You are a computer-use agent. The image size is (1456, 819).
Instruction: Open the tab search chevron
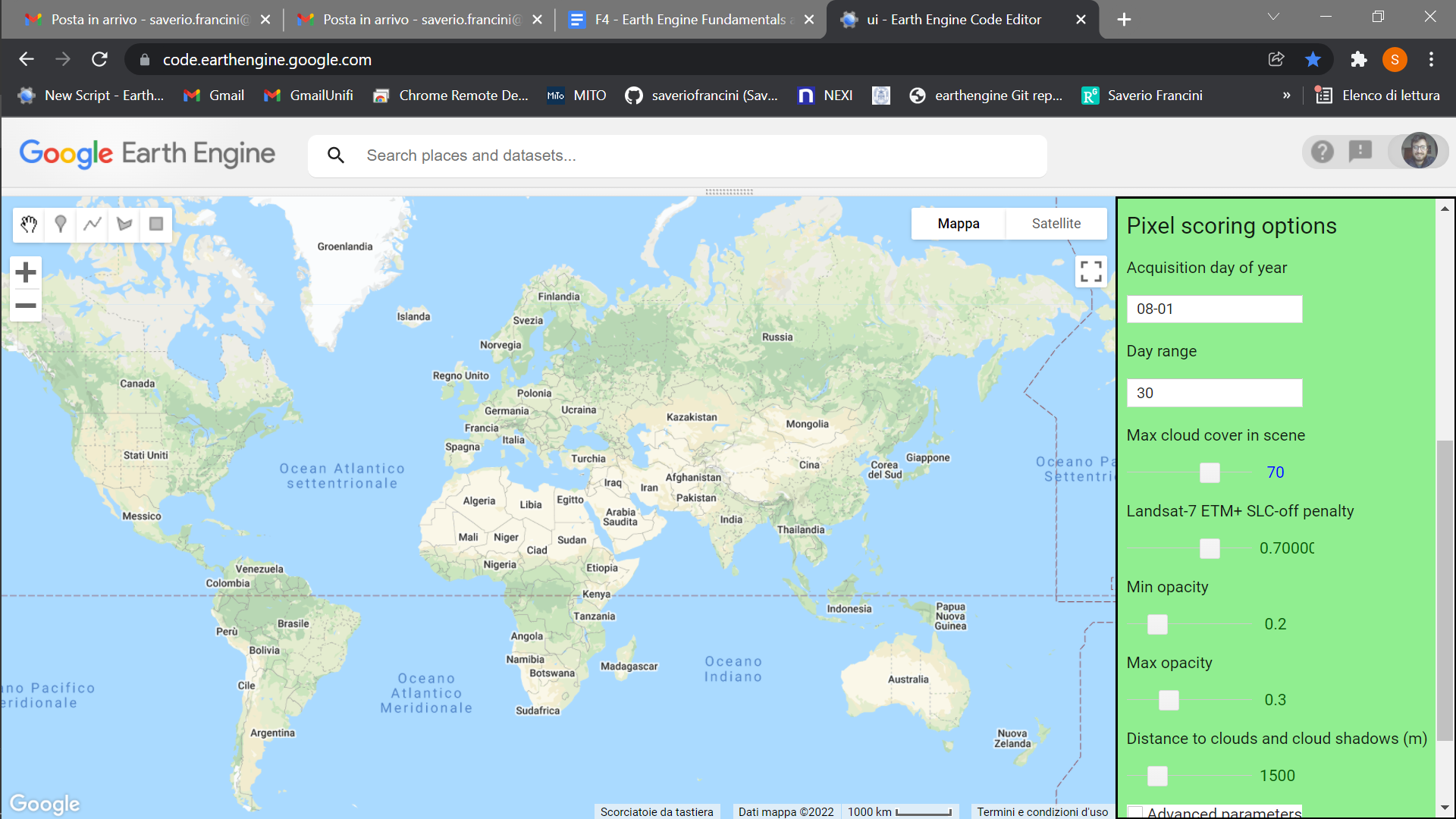click(1273, 17)
